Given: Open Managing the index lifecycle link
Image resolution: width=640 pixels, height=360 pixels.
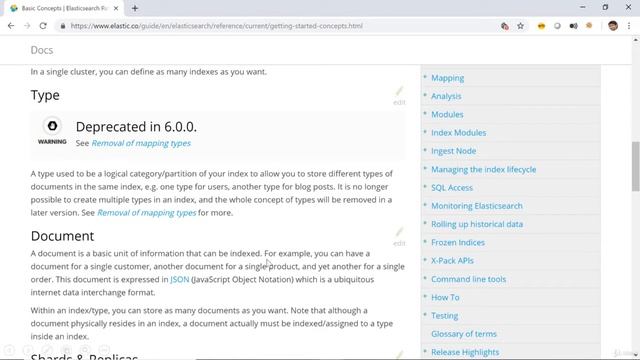Looking at the screenshot, I should coord(484,169).
